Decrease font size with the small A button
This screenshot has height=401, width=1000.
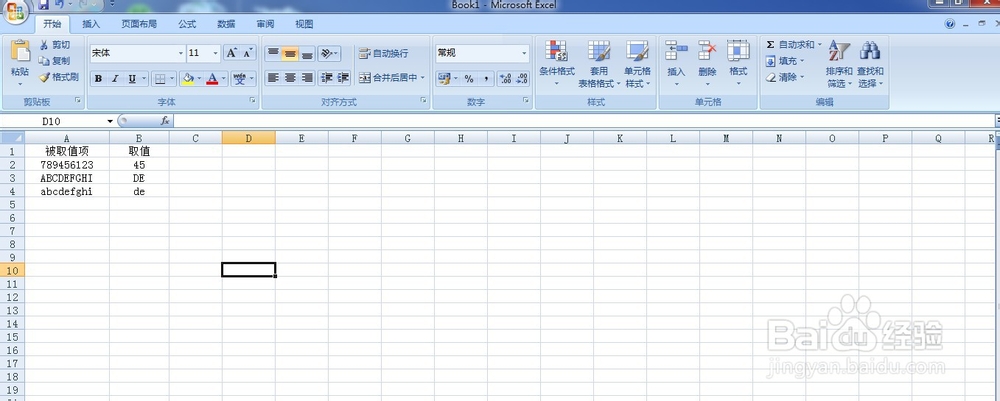pos(248,53)
